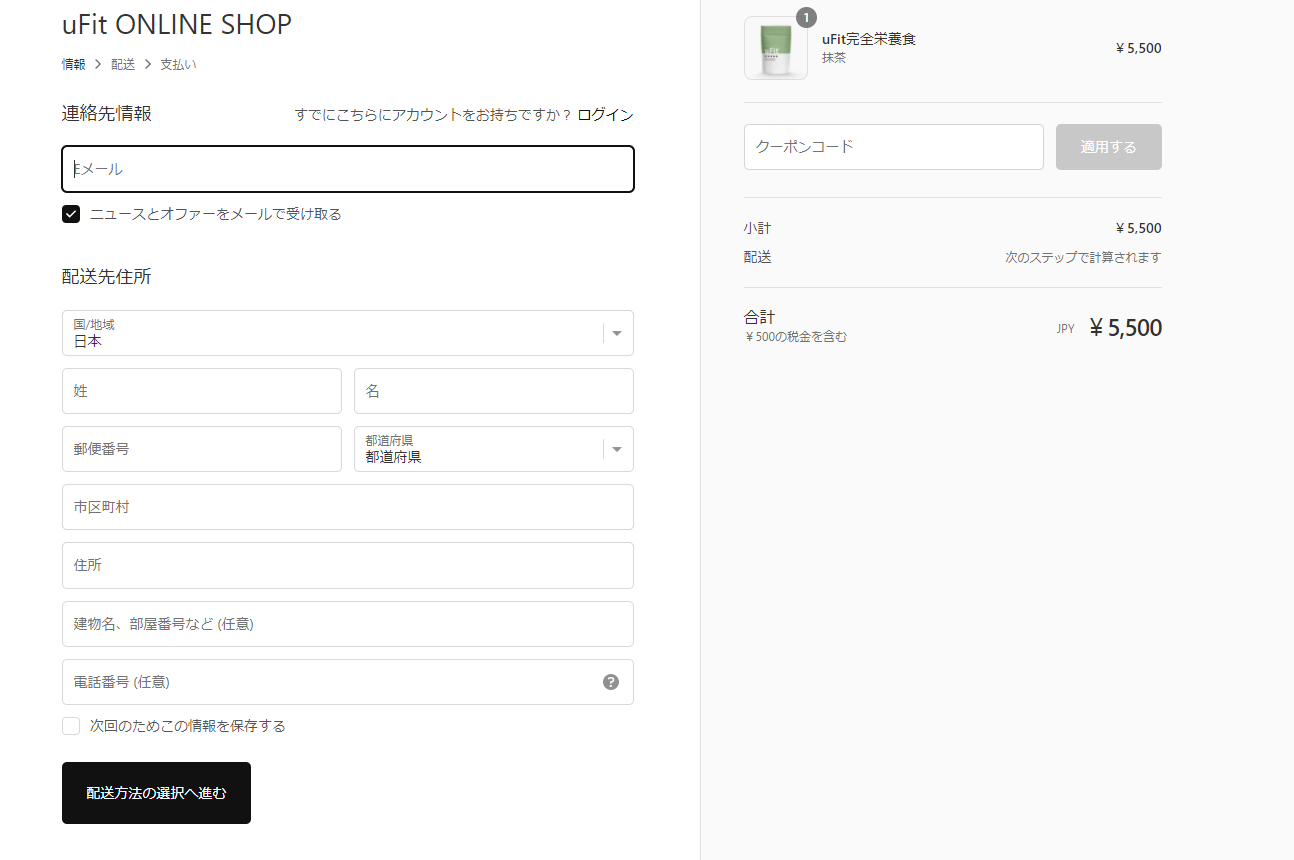Focus the 姓 last name field

coord(202,391)
